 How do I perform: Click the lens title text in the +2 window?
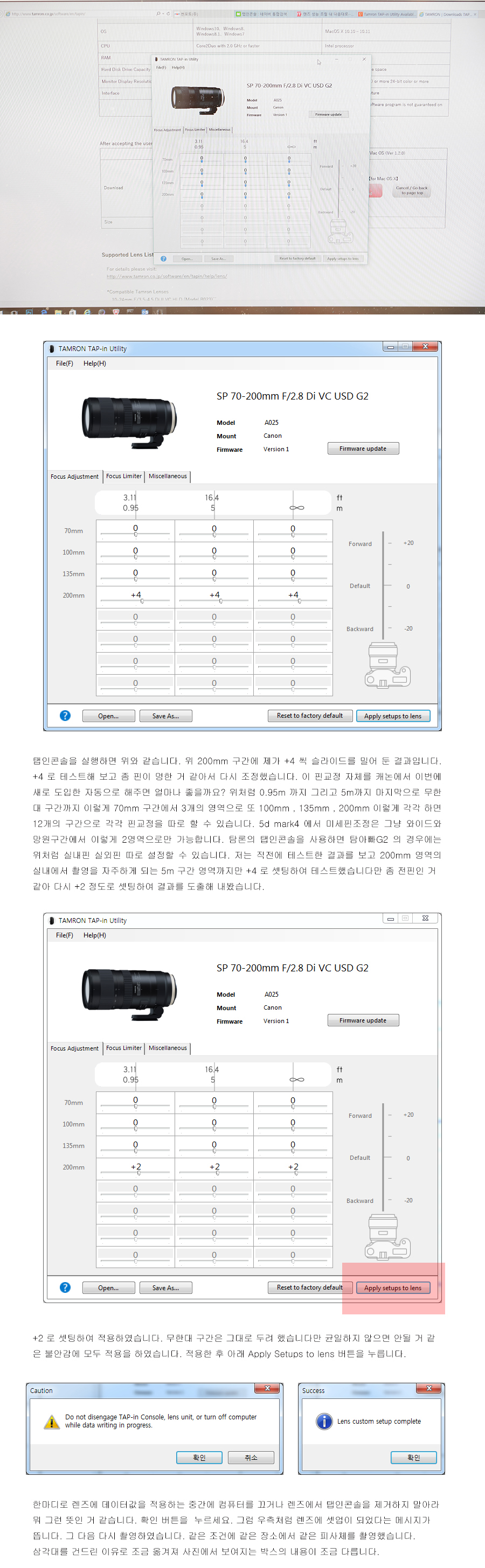tap(293, 968)
